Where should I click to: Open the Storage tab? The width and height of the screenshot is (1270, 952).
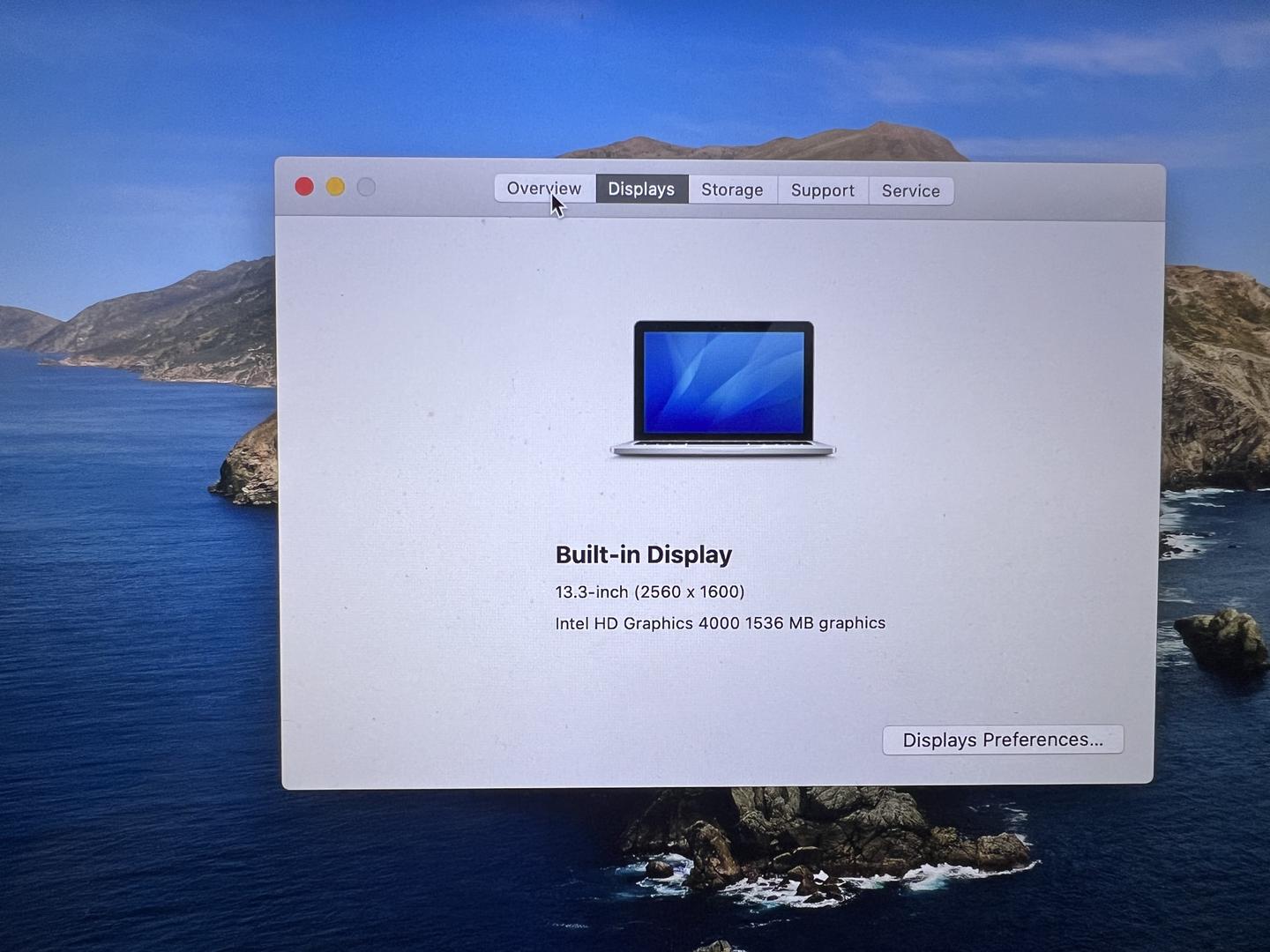pyautogui.click(x=732, y=190)
